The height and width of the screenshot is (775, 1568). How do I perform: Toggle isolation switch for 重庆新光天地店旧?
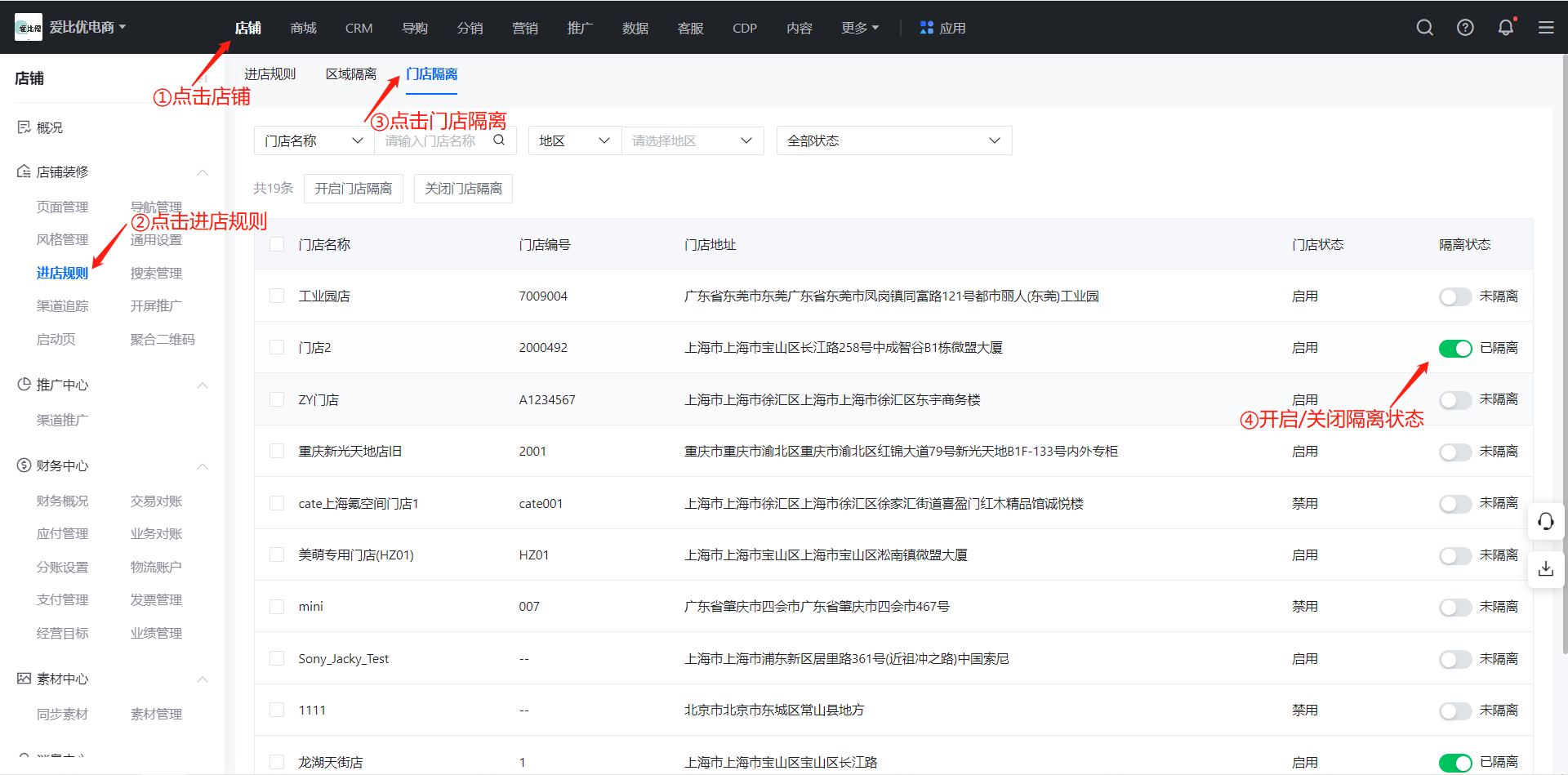coord(1455,452)
